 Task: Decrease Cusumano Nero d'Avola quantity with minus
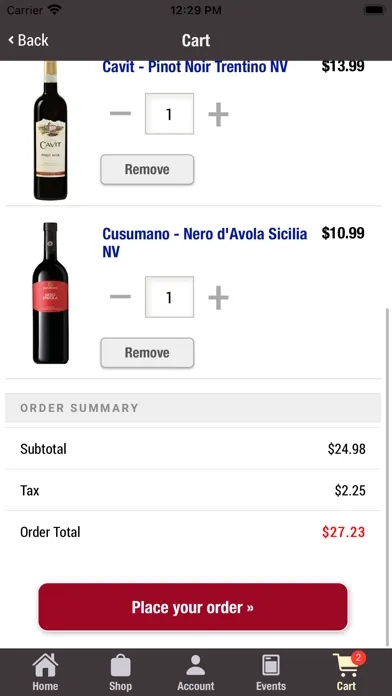pyautogui.click(x=120, y=297)
